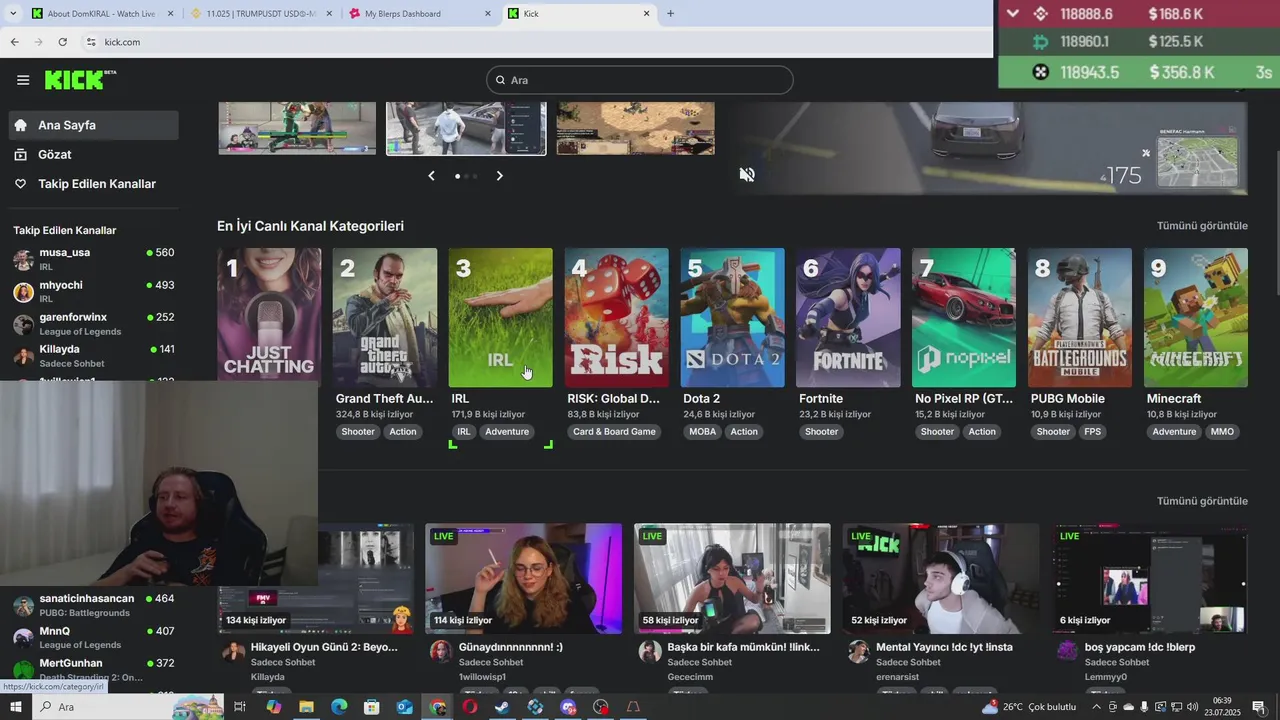Click erenarsist streamer avatar

point(858,652)
